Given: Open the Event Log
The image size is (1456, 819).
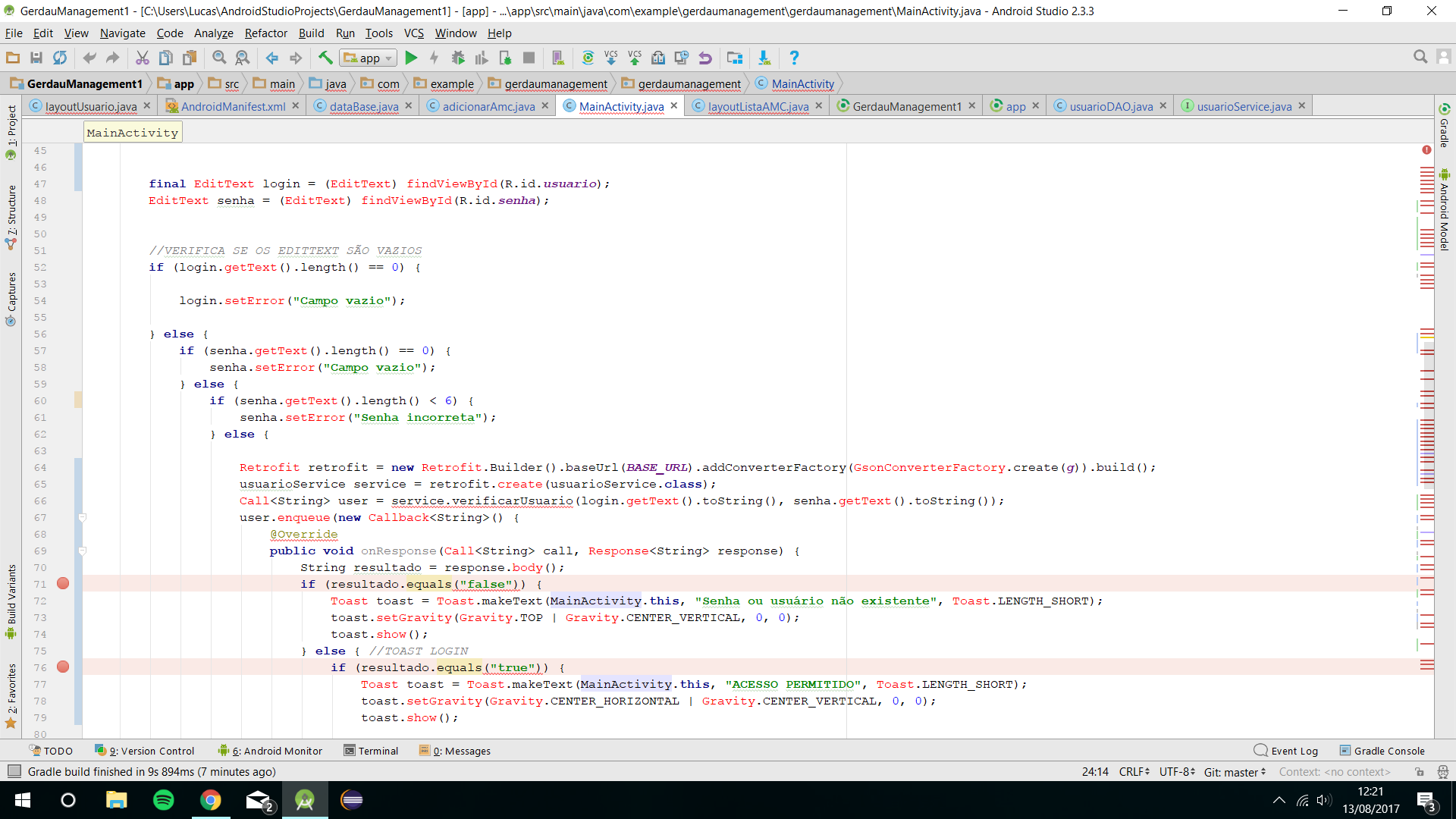Looking at the screenshot, I should point(1286,751).
